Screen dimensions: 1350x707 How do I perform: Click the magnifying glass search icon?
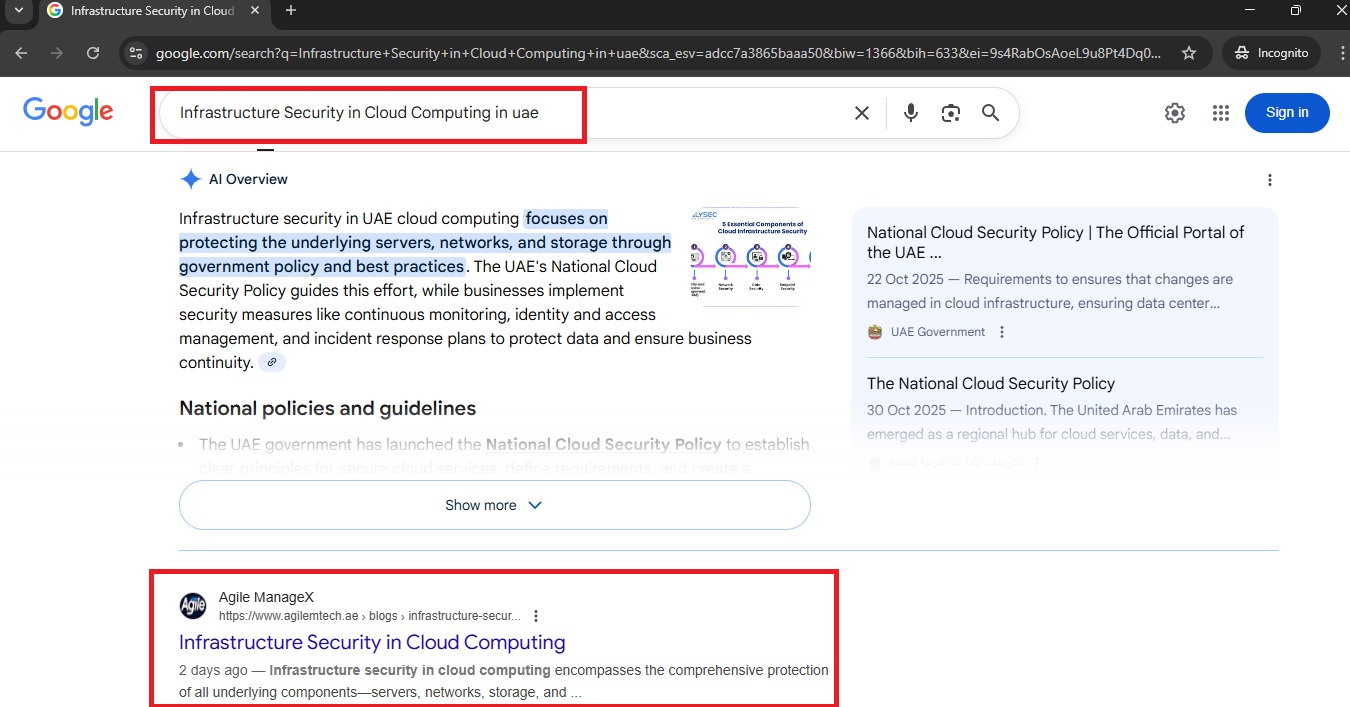(x=990, y=113)
